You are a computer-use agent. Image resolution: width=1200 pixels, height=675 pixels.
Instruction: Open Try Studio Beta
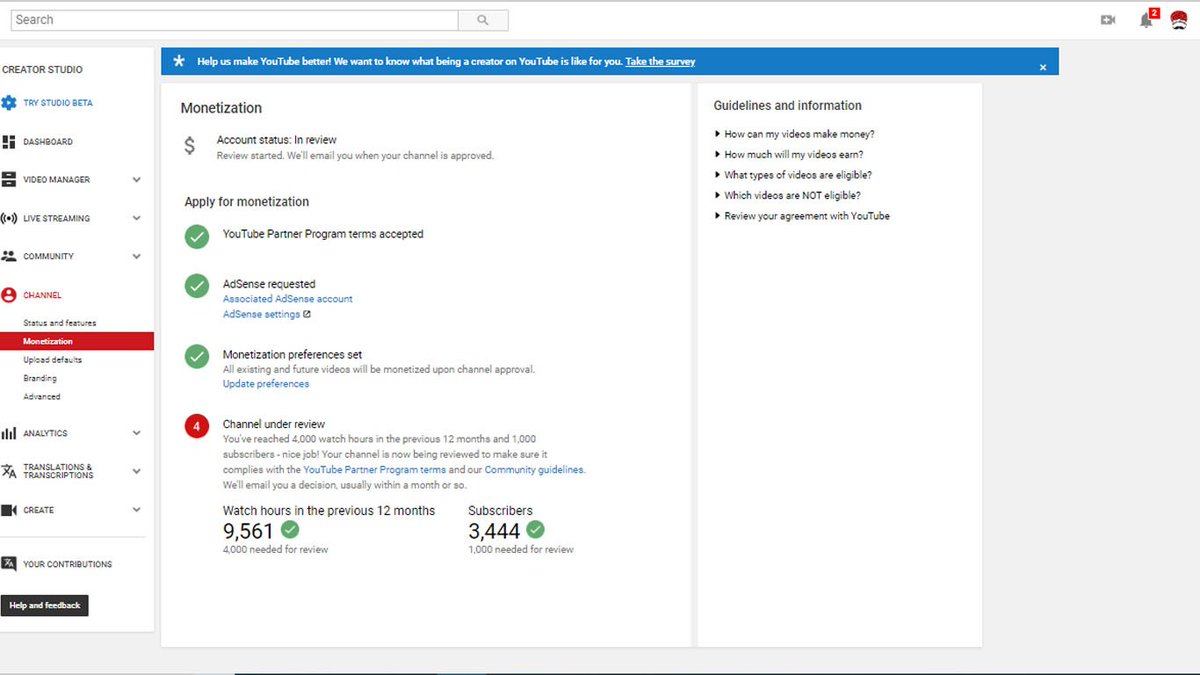pos(58,103)
